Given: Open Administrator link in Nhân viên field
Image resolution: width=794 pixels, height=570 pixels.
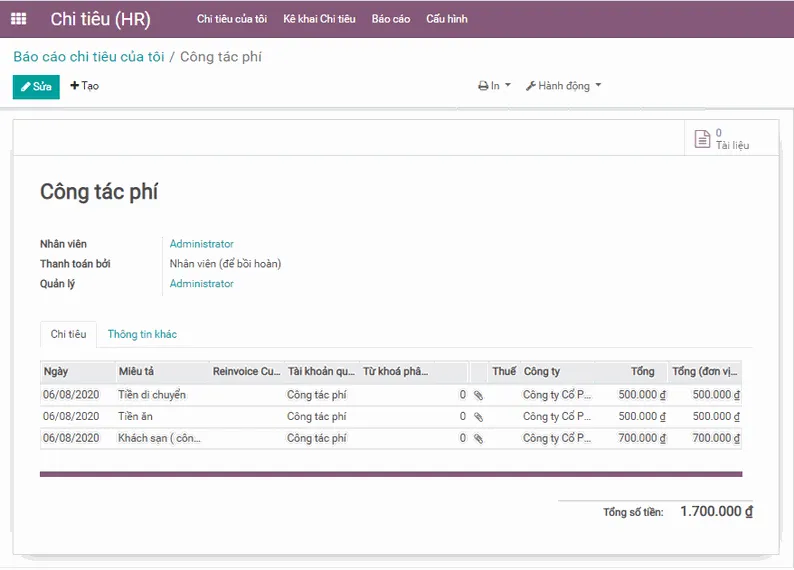Looking at the screenshot, I should pyautogui.click(x=202, y=244).
